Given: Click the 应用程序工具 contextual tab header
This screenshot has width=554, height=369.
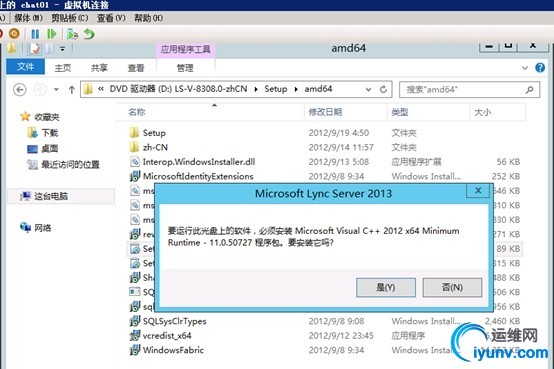Looking at the screenshot, I should click(185, 49).
